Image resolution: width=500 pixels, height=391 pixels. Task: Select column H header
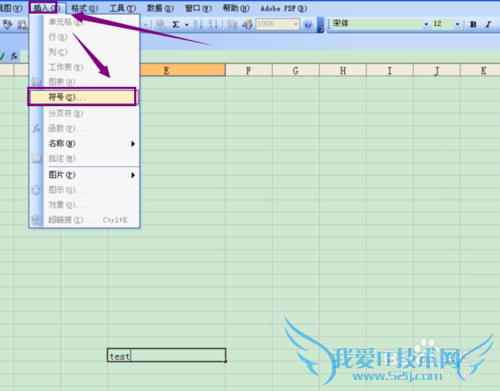tap(343, 71)
